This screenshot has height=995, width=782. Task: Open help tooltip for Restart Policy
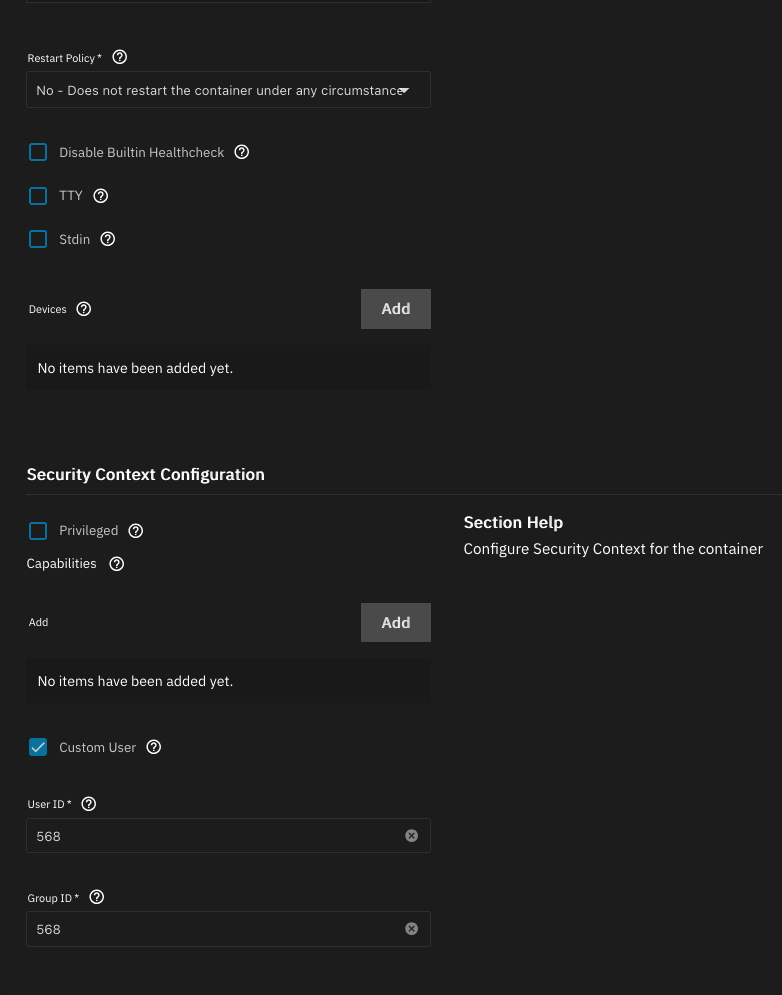[x=119, y=57]
